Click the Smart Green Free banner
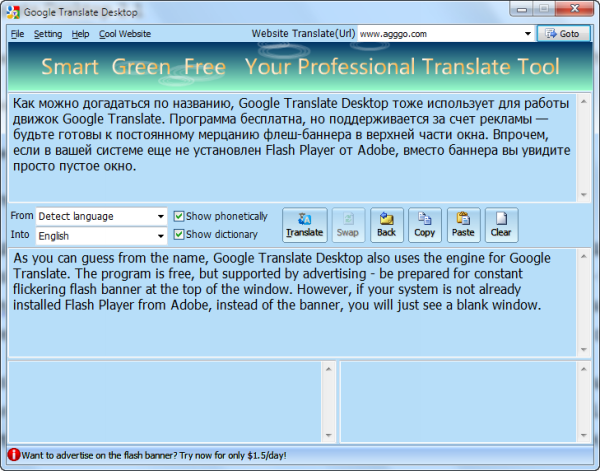 (300, 67)
